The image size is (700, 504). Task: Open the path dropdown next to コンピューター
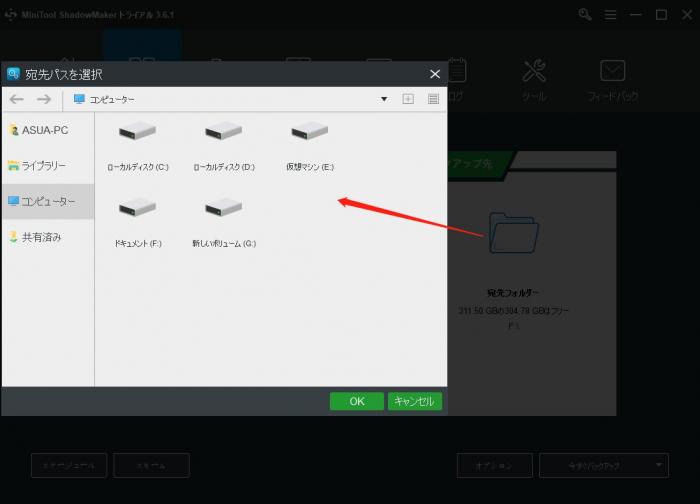point(384,99)
